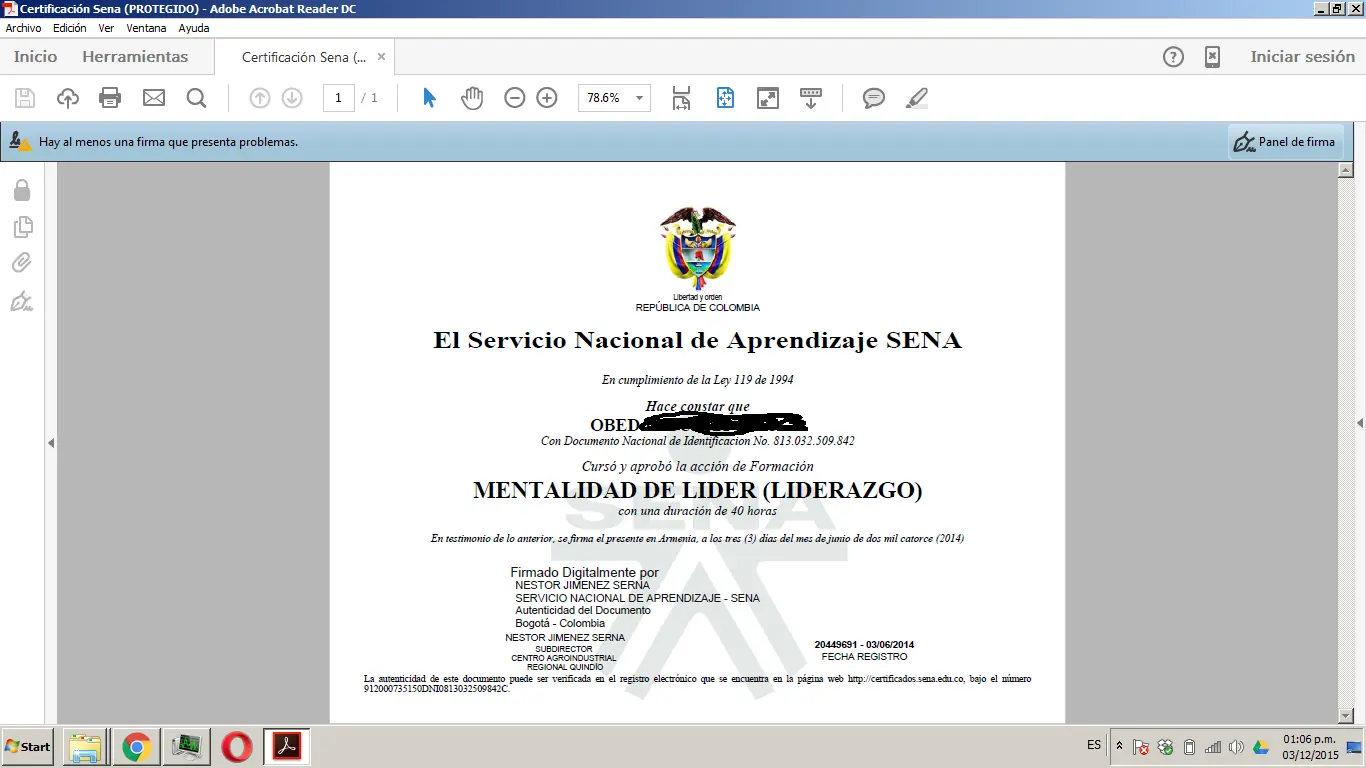Open the Ventana menu
Viewport: 1366px width, 768px height.
[146, 28]
